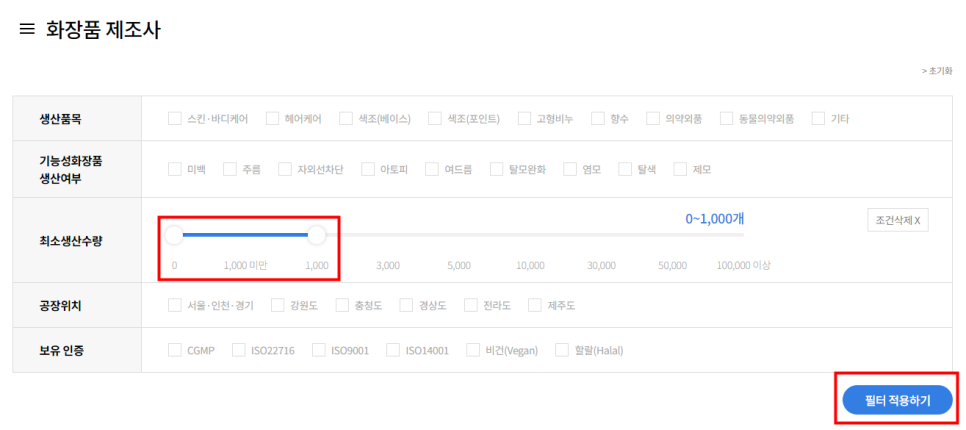Toggle the 자외선차단 checkbox

(285, 169)
